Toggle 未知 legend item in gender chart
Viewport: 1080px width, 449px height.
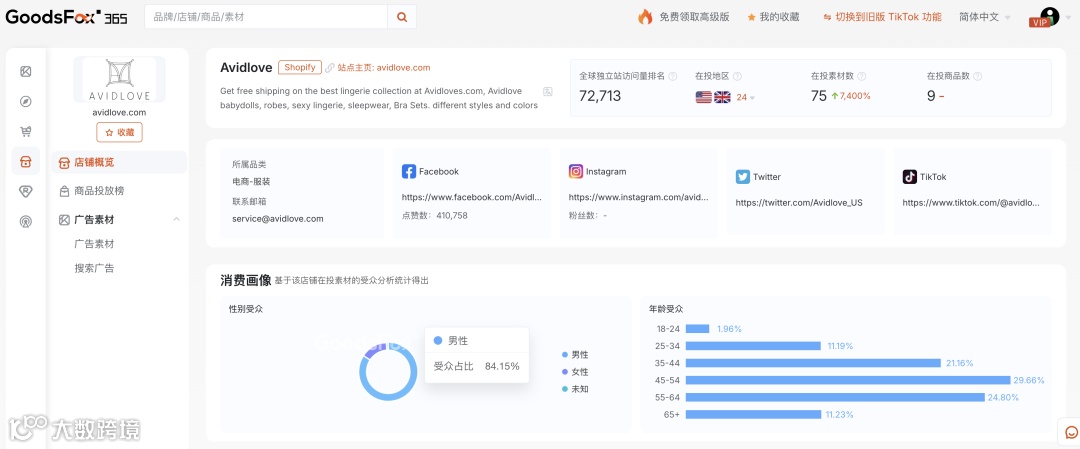click(575, 389)
